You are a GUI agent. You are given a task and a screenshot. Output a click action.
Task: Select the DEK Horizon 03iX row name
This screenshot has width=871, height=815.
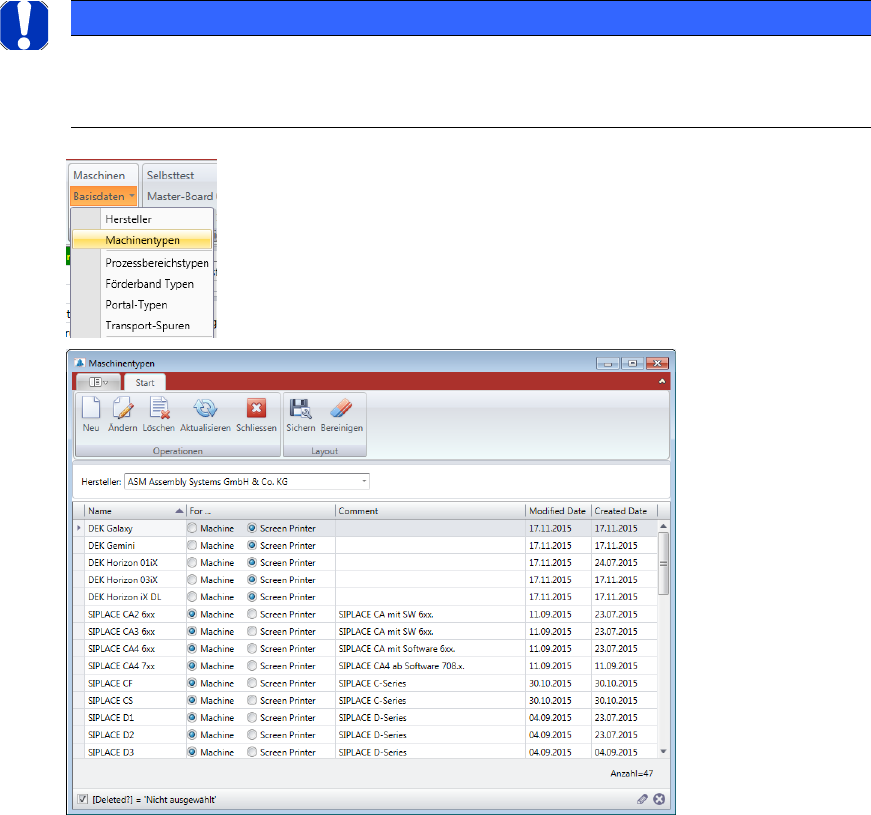tap(123, 579)
